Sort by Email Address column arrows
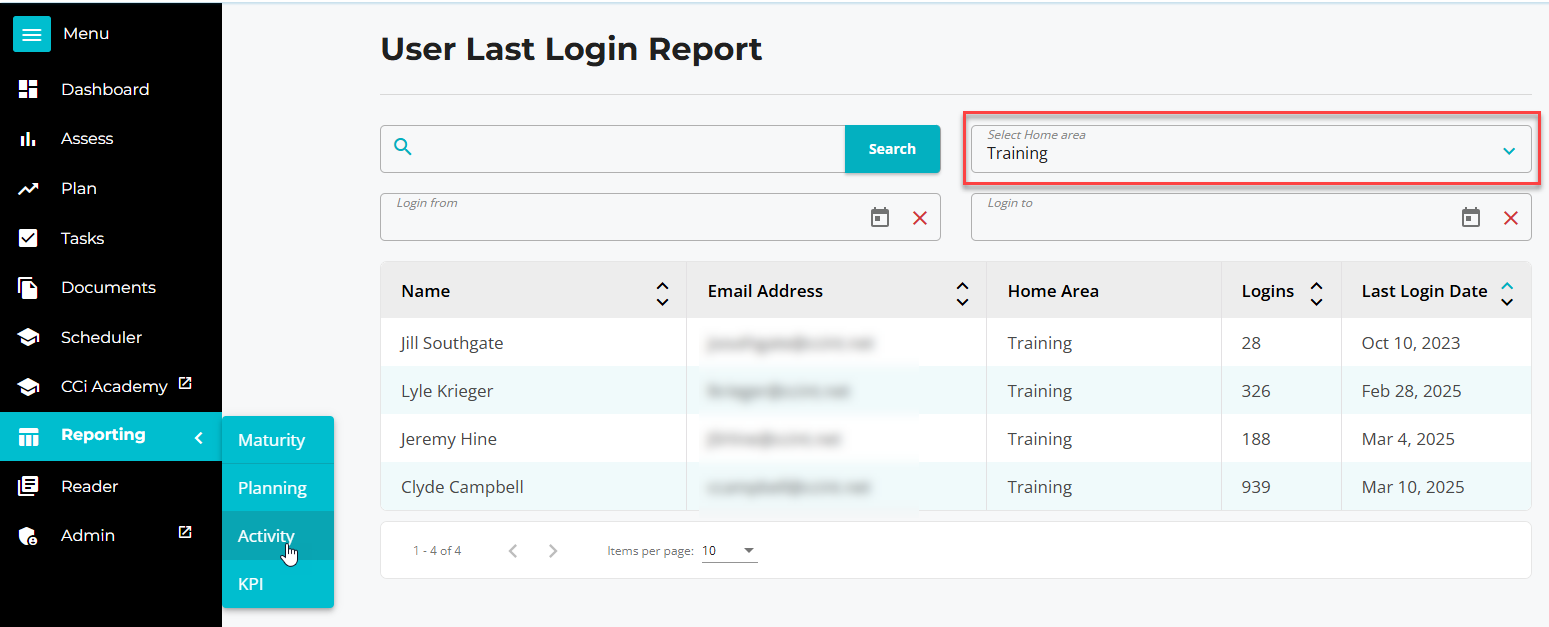Image resolution: width=1549 pixels, height=627 pixels. point(962,292)
